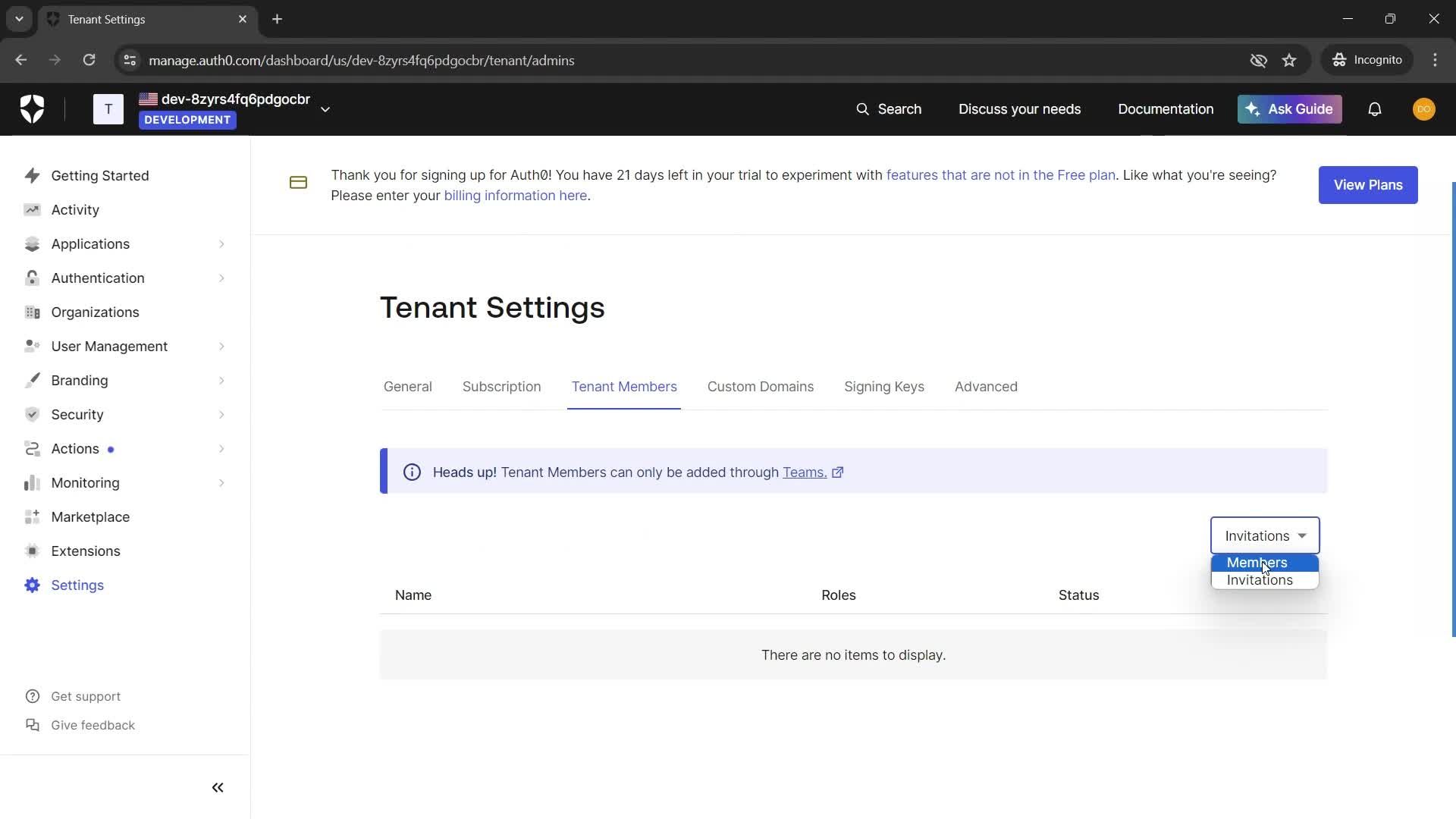Screen dimensions: 1456x819
Task: Follow the Teams link in notice
Action: click(x=804, y=472)
